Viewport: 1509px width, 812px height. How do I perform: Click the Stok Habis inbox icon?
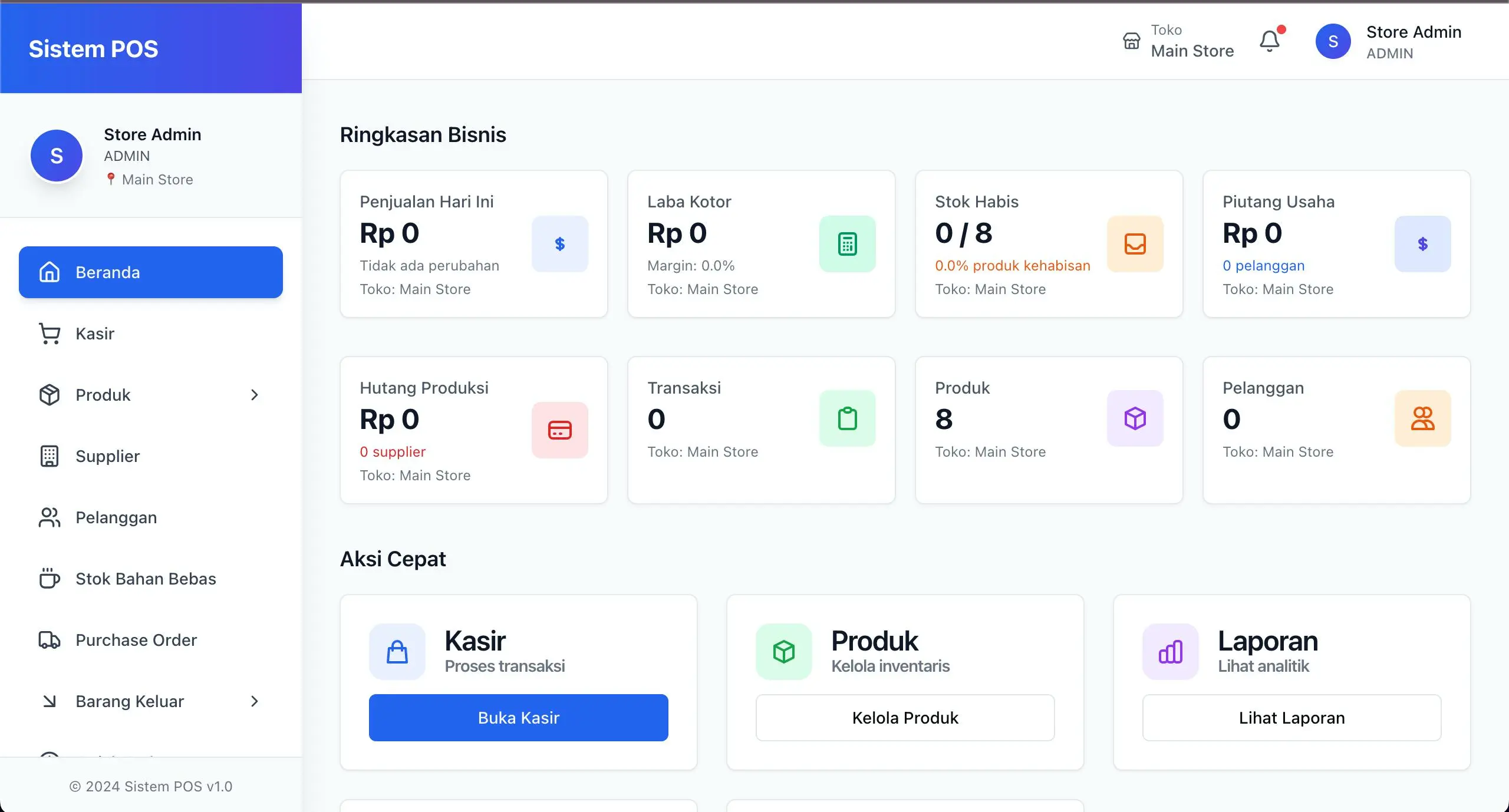tap(1135, 244)
